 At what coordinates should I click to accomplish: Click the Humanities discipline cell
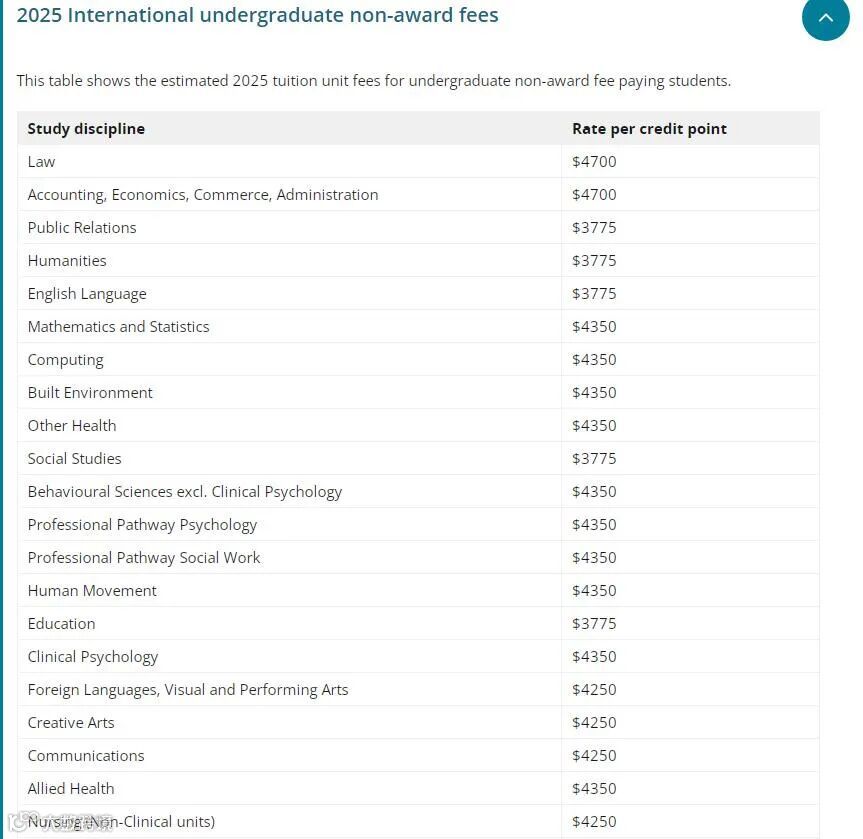point(67,261)
